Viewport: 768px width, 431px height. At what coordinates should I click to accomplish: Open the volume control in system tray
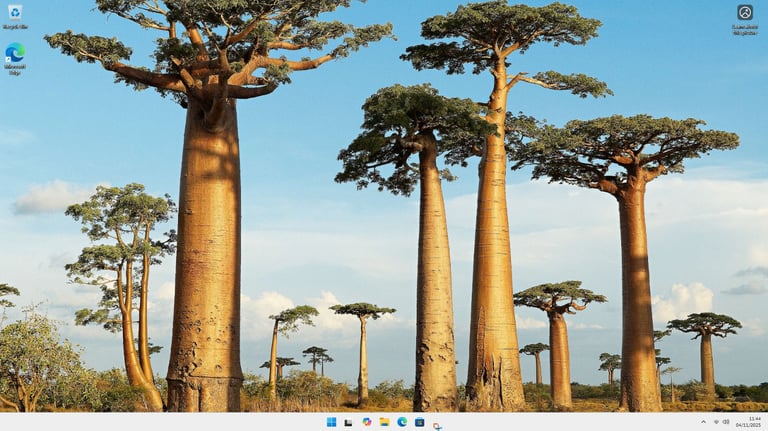tap(726, 422)
